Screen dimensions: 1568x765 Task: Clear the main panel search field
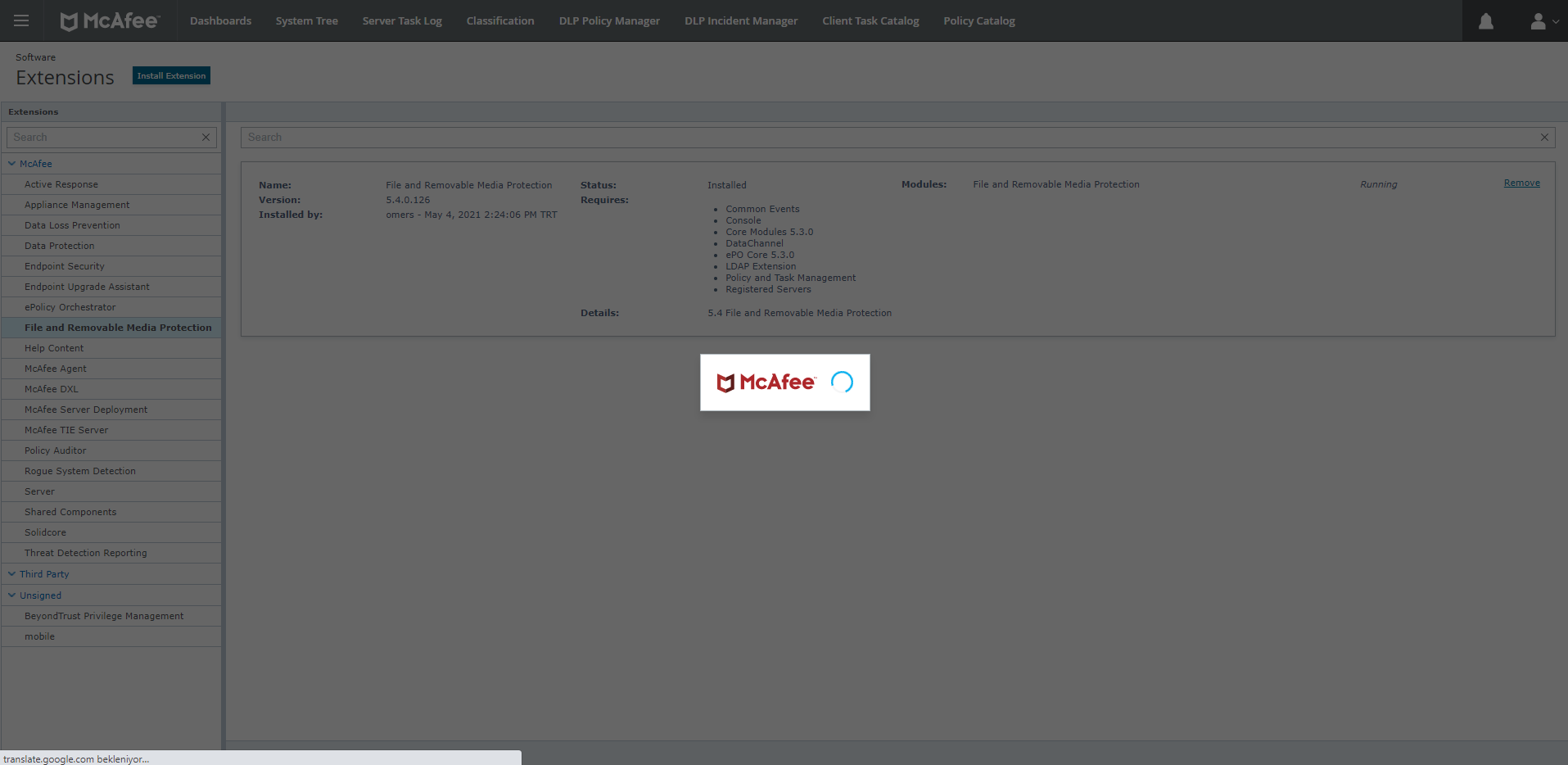click(1544, 138)
